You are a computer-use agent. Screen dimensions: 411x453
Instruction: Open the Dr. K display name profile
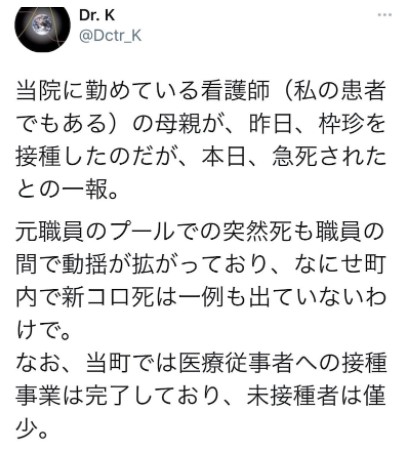tap(97, 15)
